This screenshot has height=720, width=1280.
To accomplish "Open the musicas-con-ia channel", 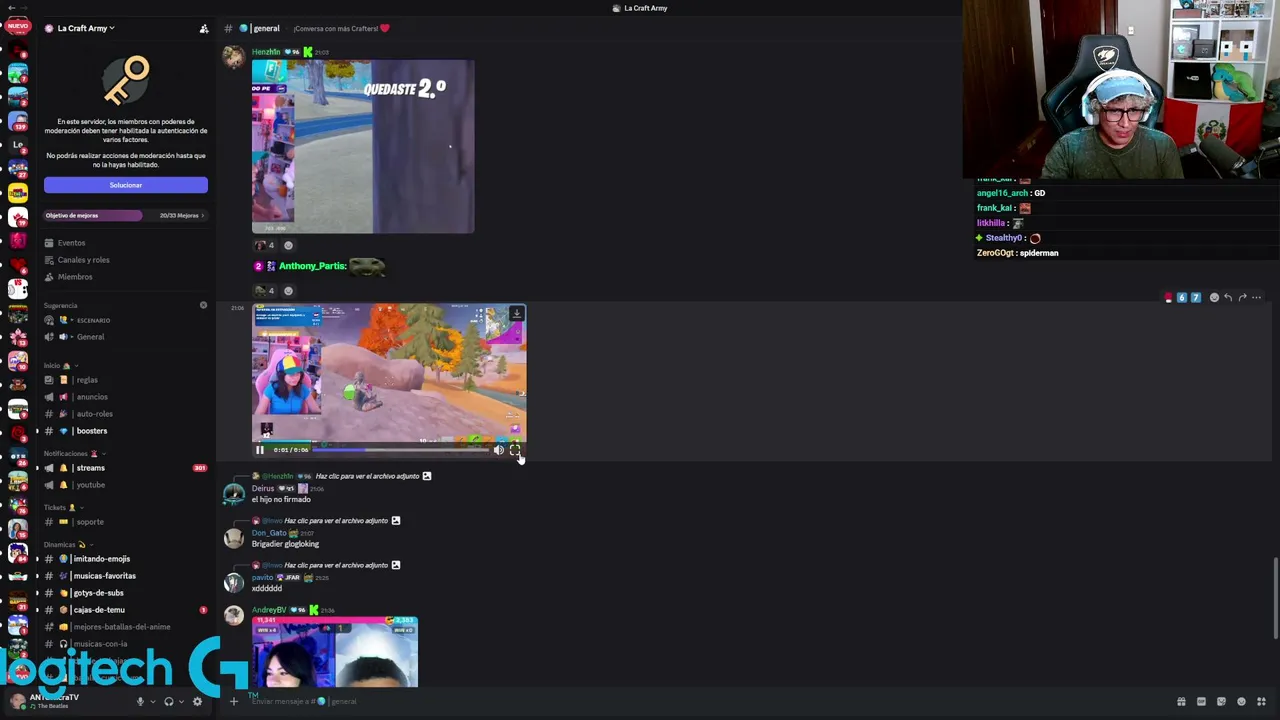I will tap(100, 644).
